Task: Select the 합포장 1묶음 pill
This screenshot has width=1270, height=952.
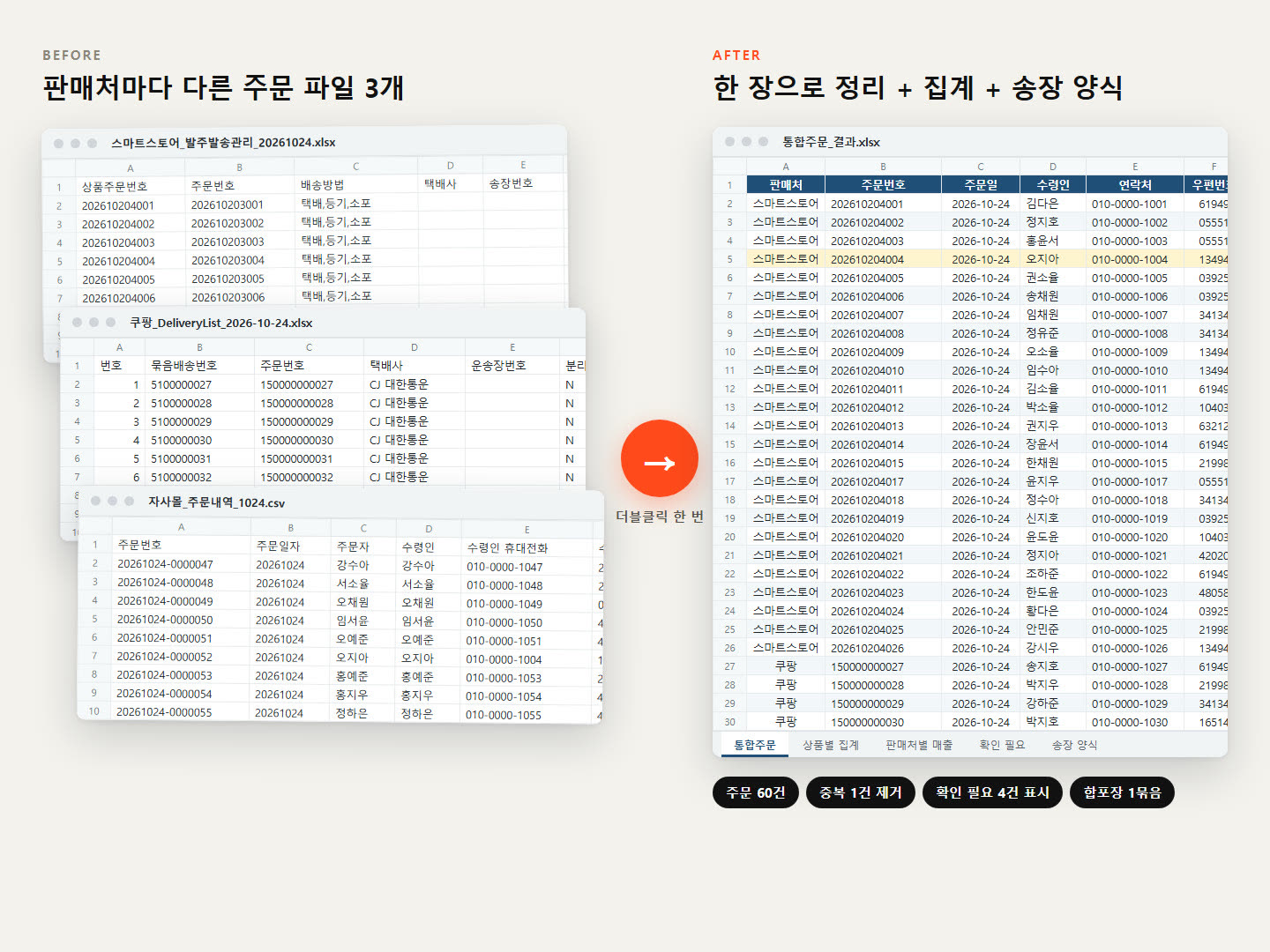Action: (x=1122, y=792)
